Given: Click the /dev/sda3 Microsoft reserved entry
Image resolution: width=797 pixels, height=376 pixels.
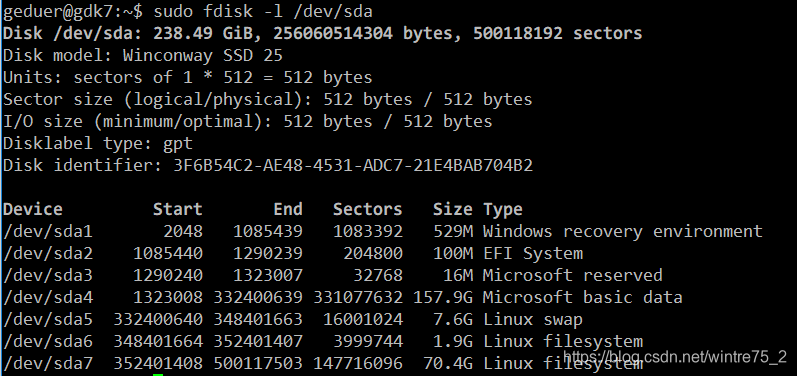Looking at the screenshot, I should coord(333,275).
